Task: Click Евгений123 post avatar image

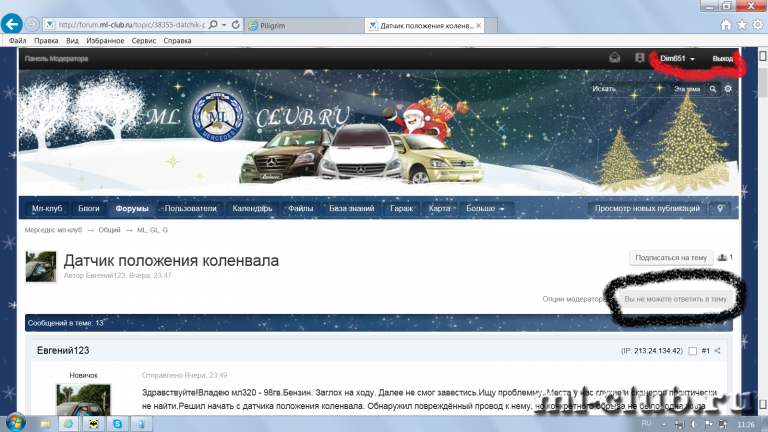Action: [x=83, y=400]
